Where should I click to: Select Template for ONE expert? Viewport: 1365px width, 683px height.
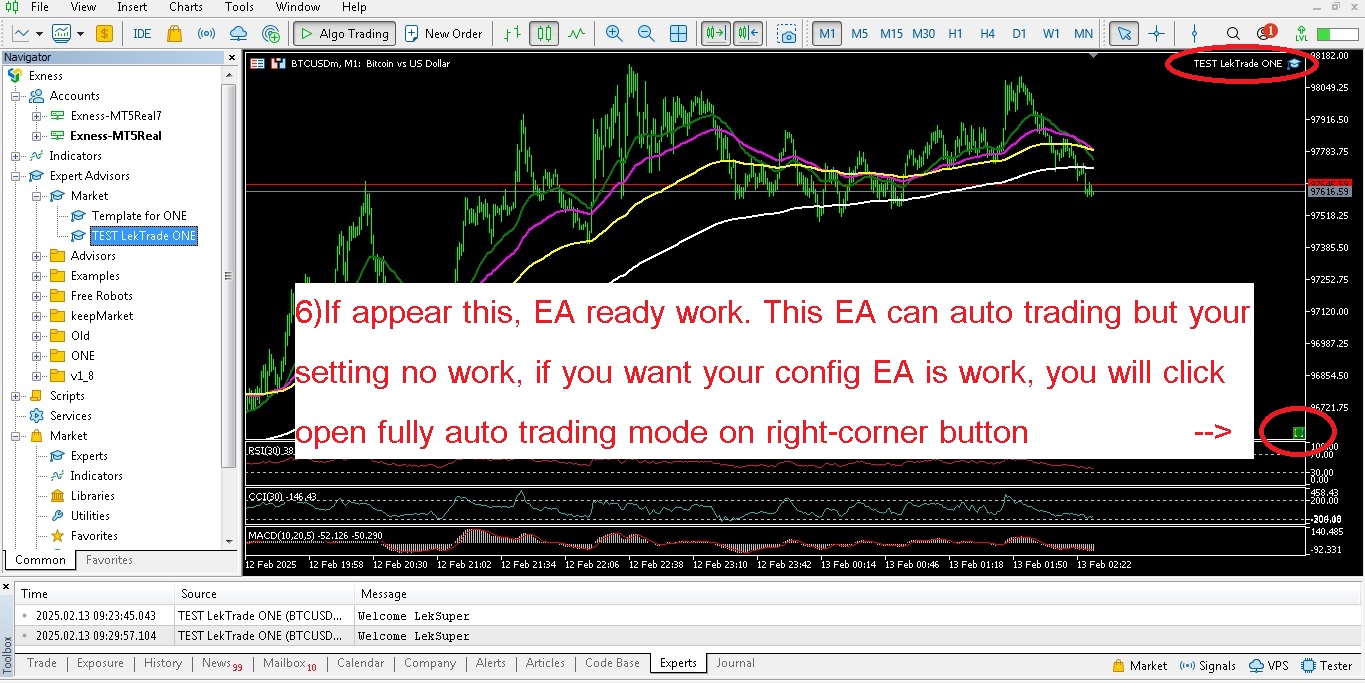click(139, 216)
